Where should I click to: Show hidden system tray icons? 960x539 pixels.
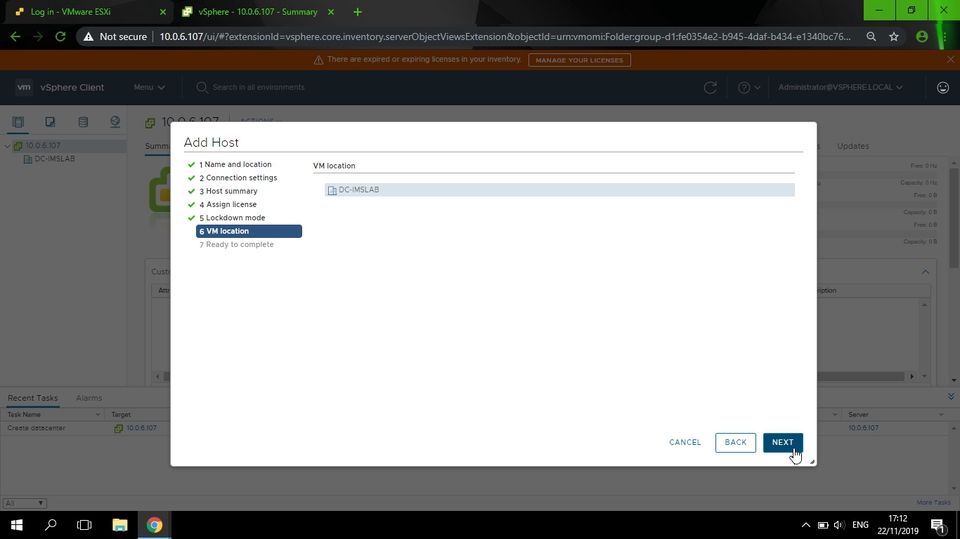pos(806,525)
